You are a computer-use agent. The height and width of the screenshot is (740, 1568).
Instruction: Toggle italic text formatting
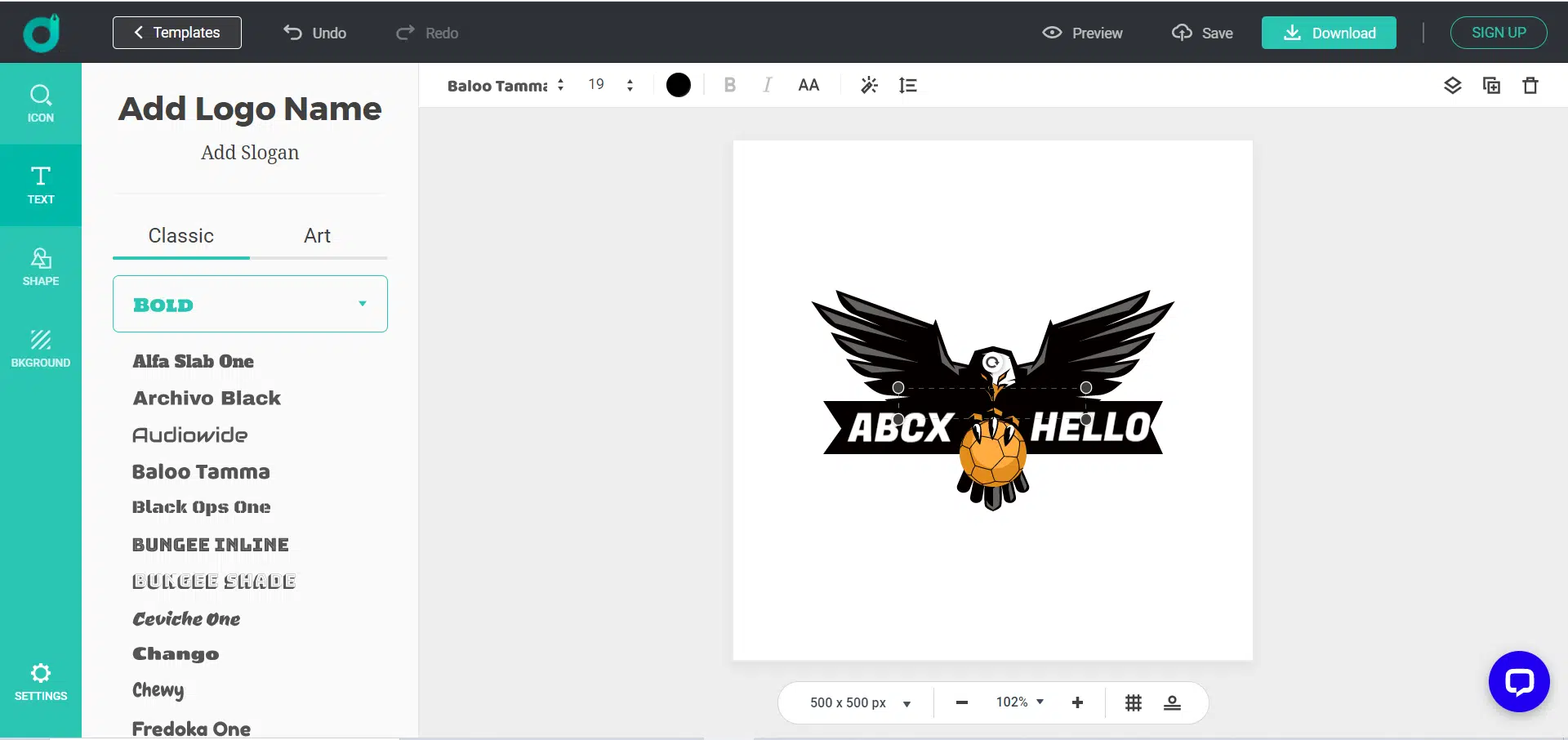(x=768, y=85)
